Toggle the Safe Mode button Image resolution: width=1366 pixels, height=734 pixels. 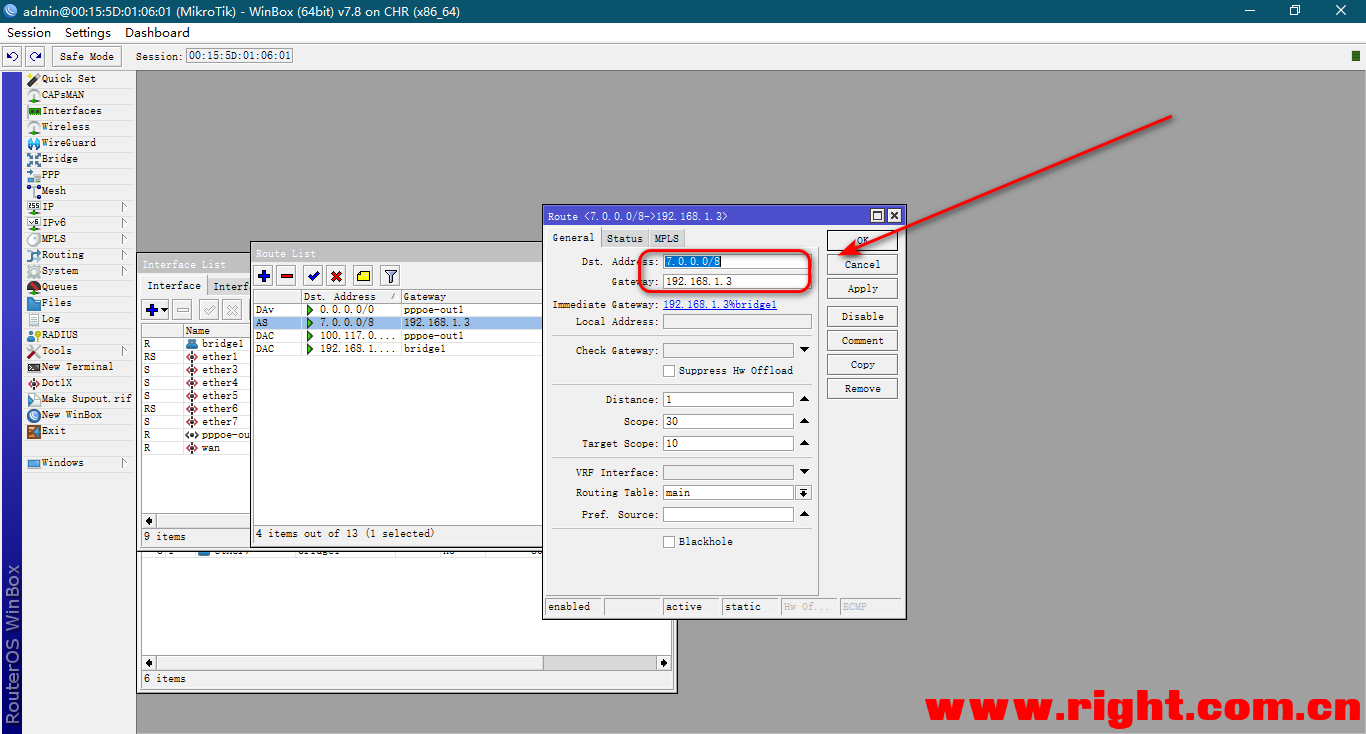point(87,56)
